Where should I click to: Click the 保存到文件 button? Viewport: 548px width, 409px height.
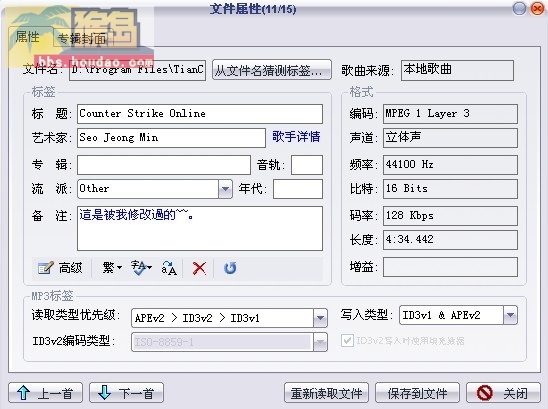point(417,393)
